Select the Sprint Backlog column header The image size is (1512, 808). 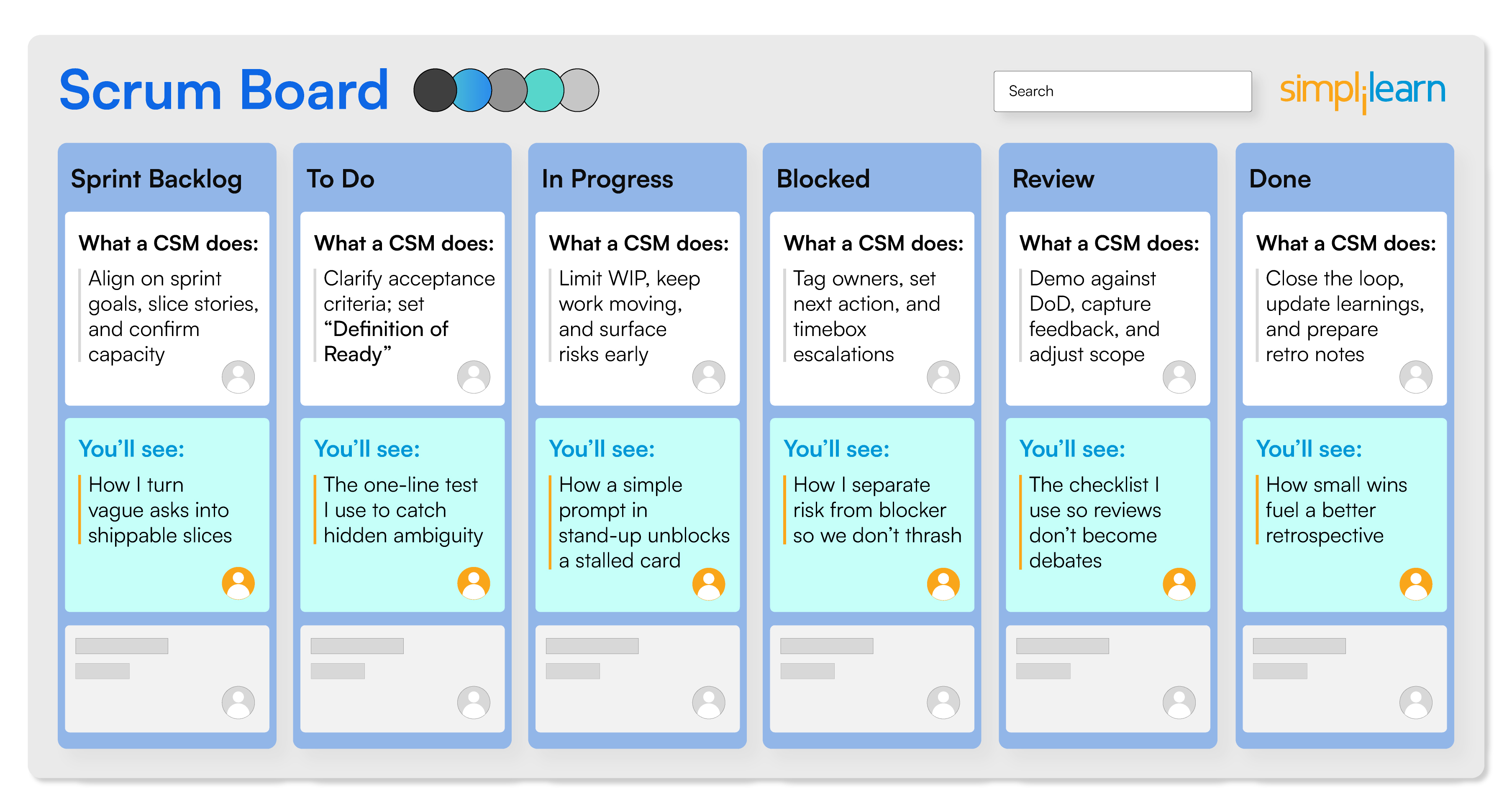[x=156, y=179]
